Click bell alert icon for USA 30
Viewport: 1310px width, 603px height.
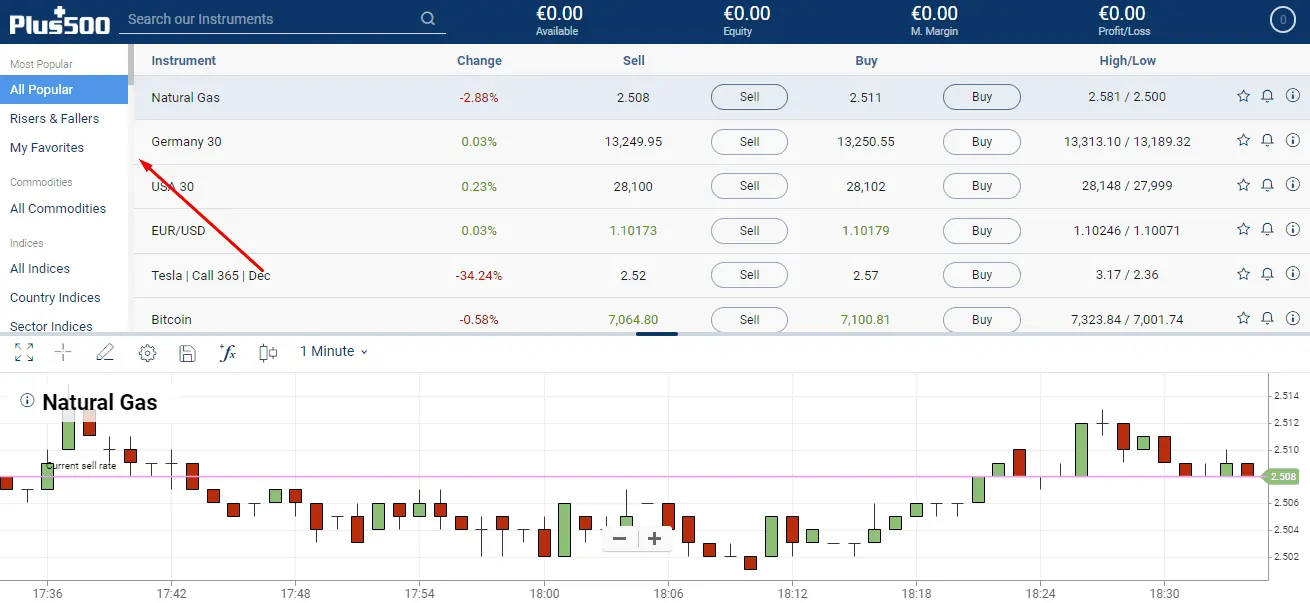tap(1267, 185)
